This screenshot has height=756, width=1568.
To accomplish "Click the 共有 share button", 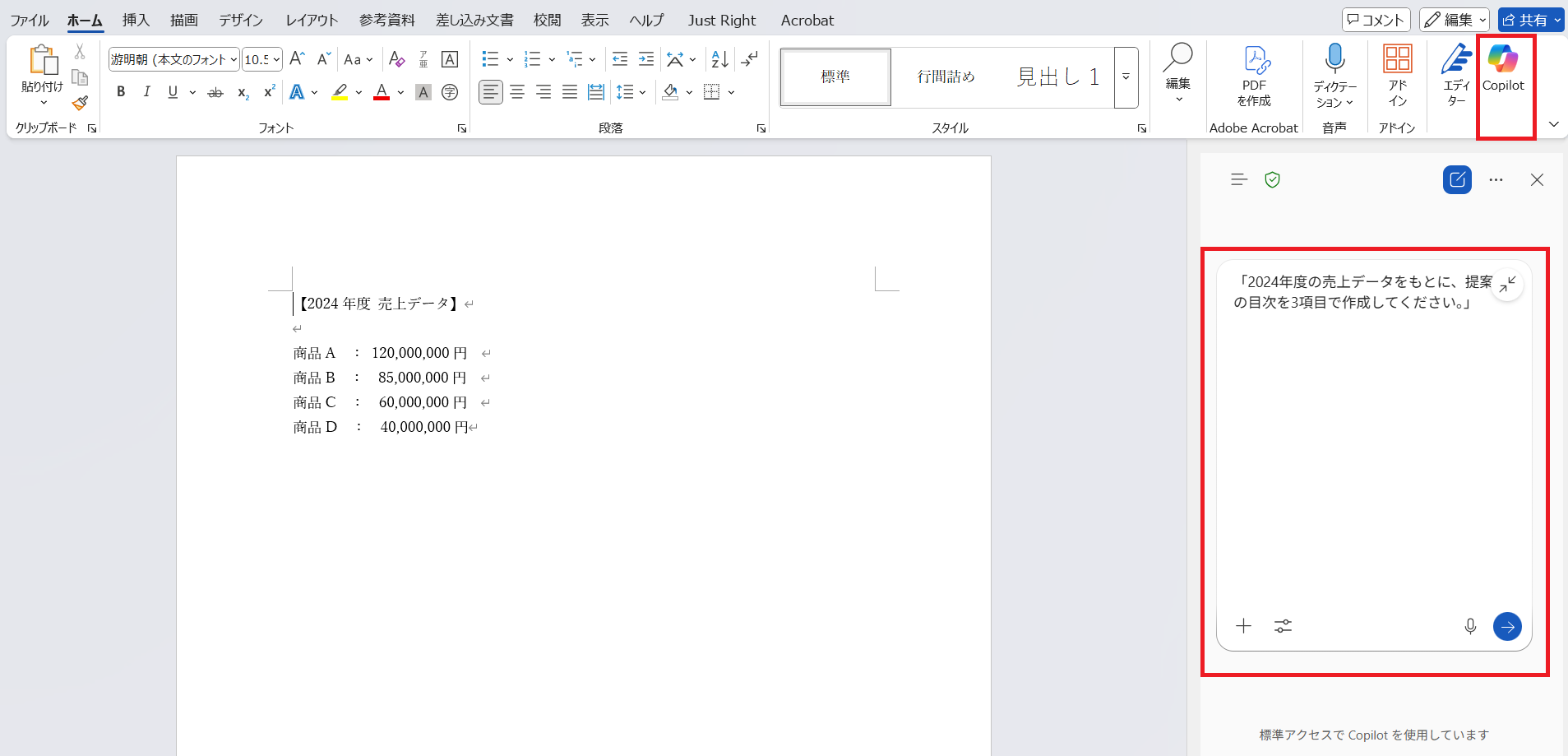I will click(x=1525, y=20).
